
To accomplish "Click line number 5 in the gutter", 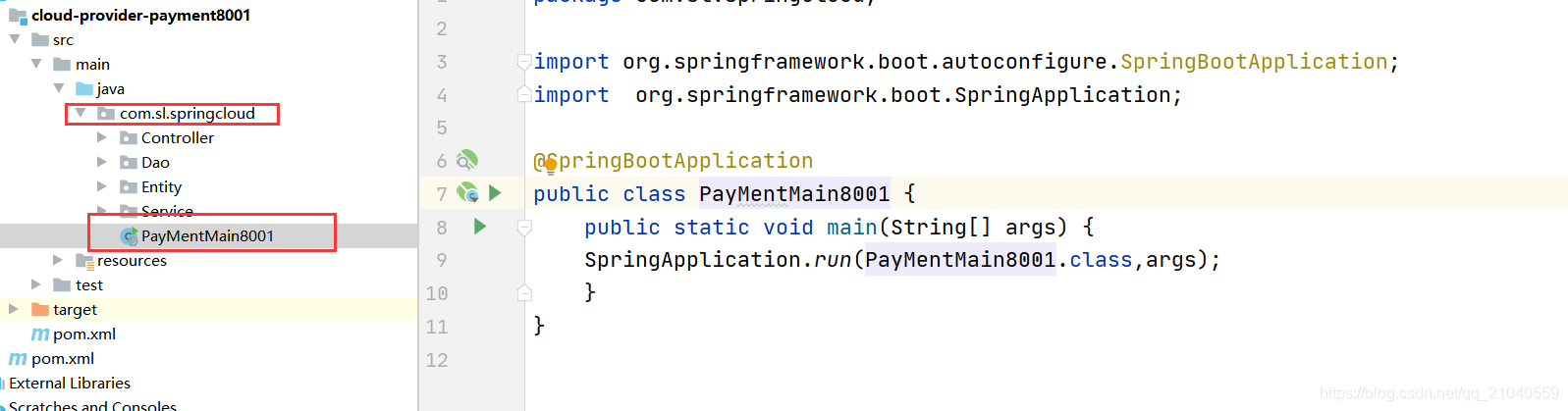I will pos(442,128).
